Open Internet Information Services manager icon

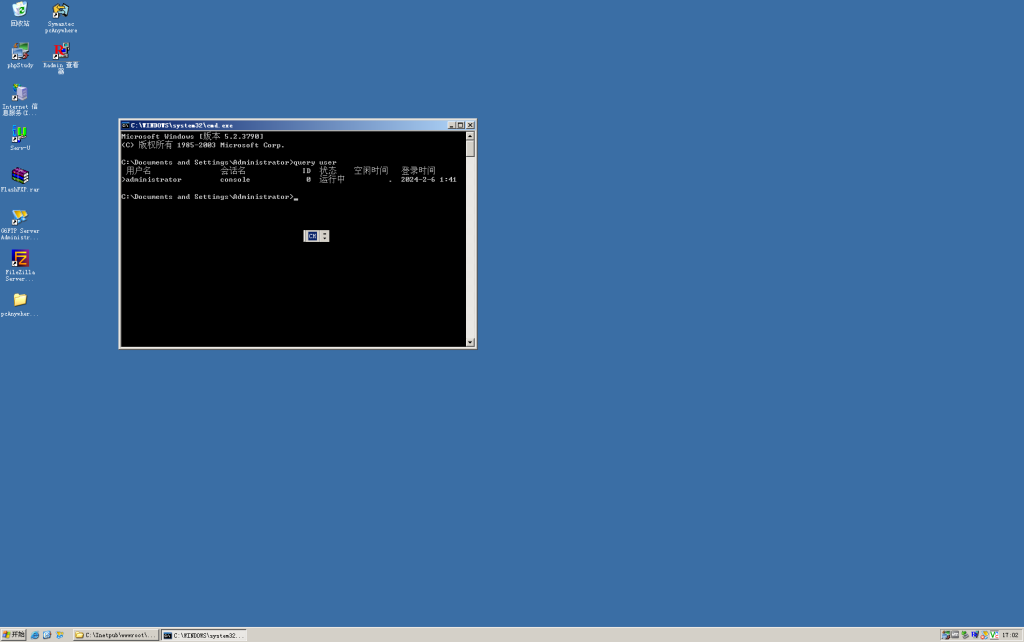tap(20, 93)
